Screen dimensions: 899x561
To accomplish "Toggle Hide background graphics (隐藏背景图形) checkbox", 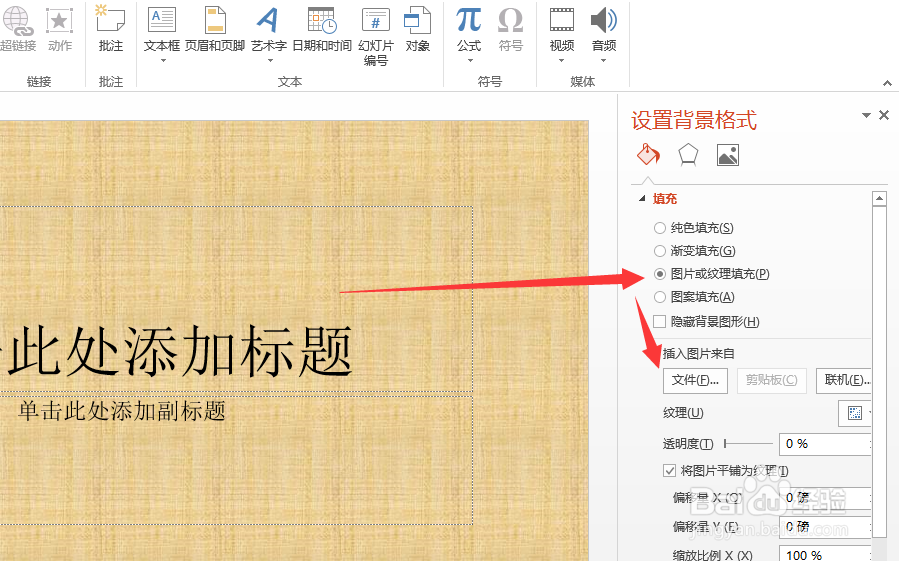I will pos(660,321).
